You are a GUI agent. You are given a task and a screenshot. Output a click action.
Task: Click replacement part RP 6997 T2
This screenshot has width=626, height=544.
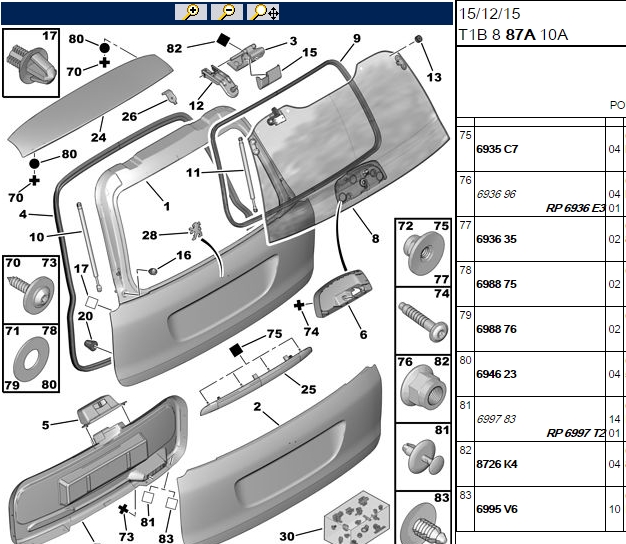click(x=576, y=433)
